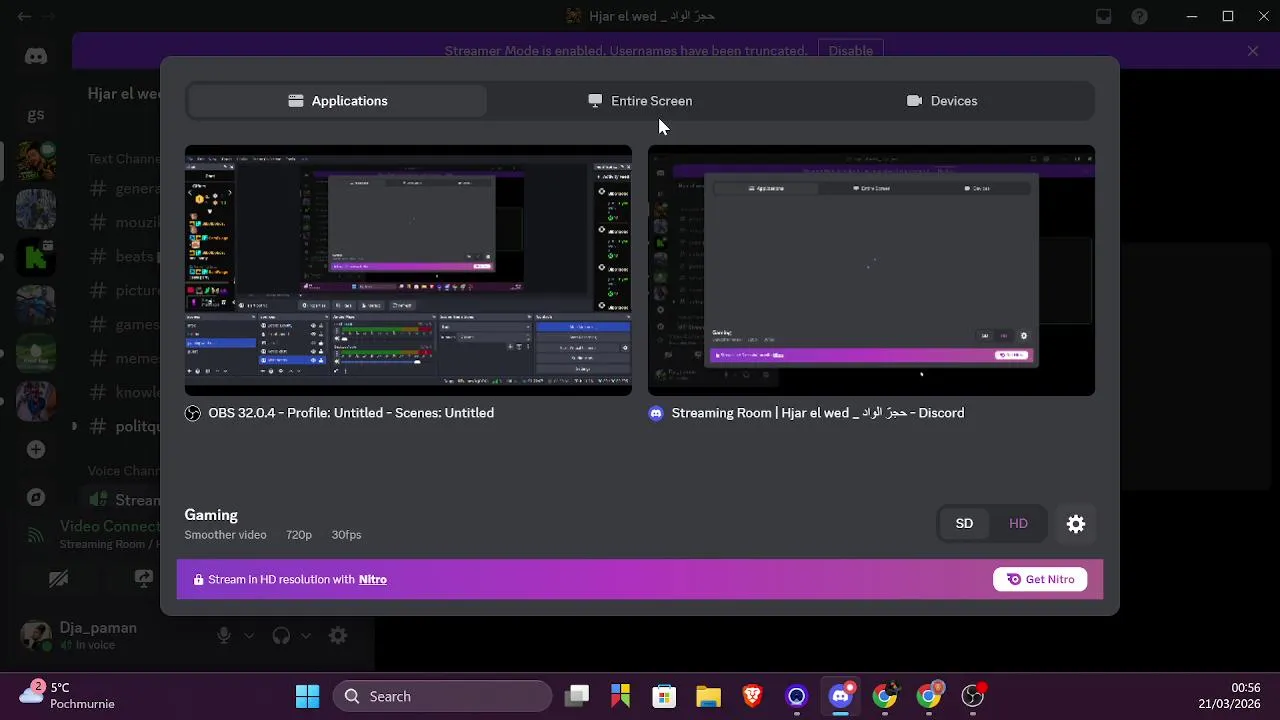Open microphone input options dropdown arrow
Screen dimensions: 1280x720
coord(249,635)
